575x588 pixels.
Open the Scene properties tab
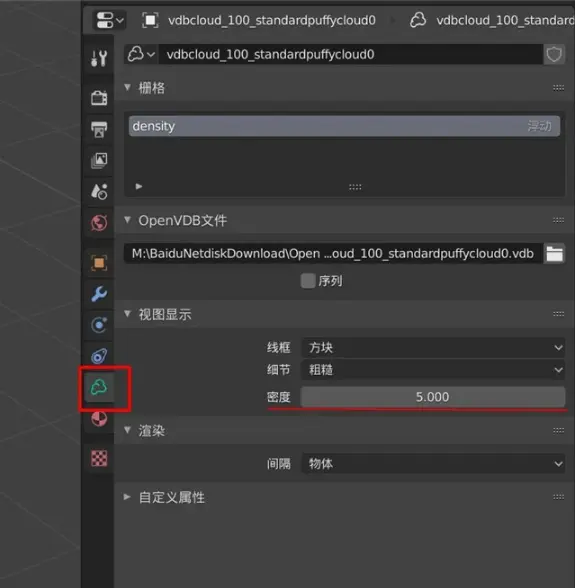point(99,191)
